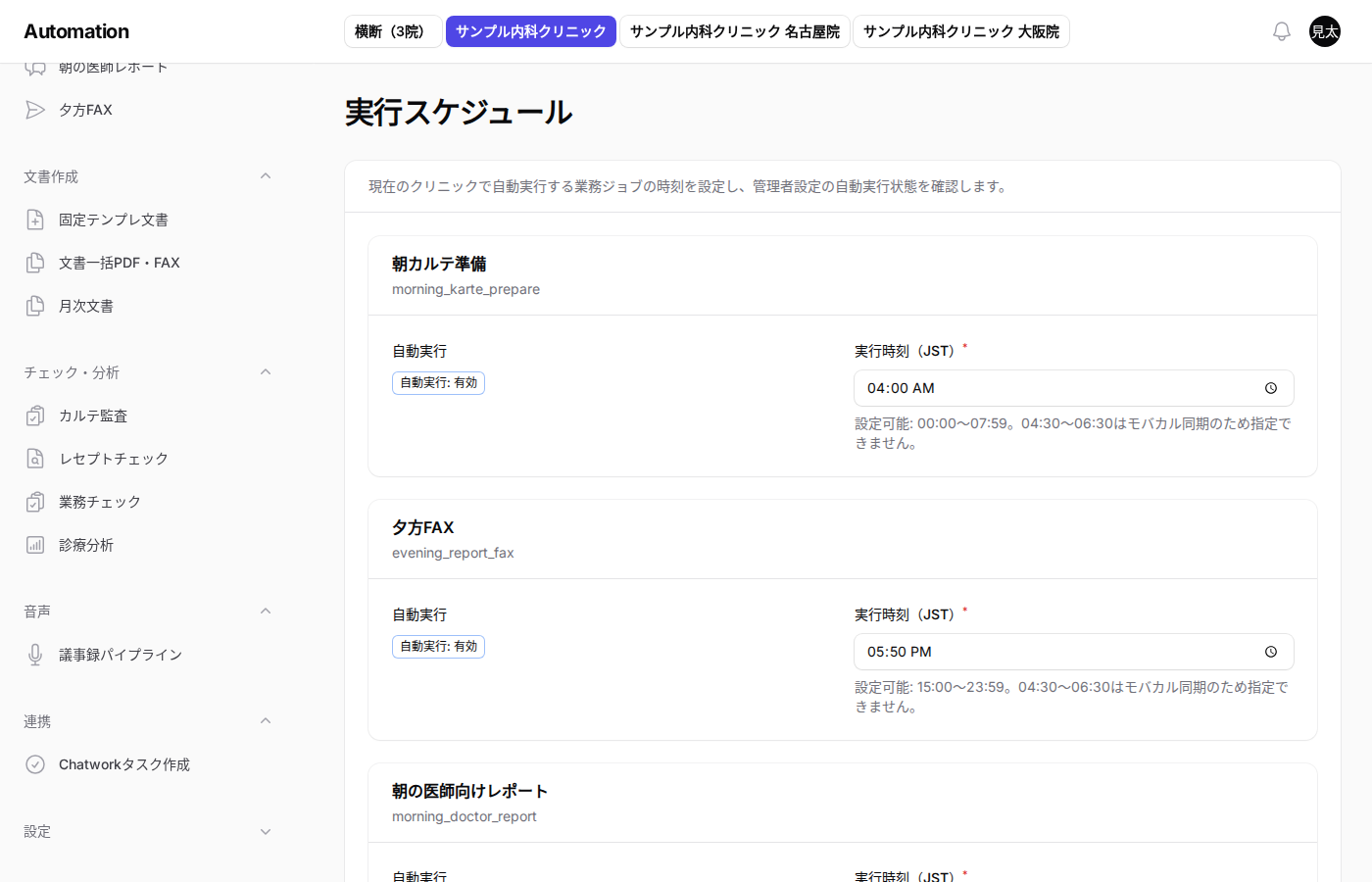The width and height of the screenshot is (1372, 882).
Task: Open time picker clock for 夕方FAX
Action: [1271, 652]
